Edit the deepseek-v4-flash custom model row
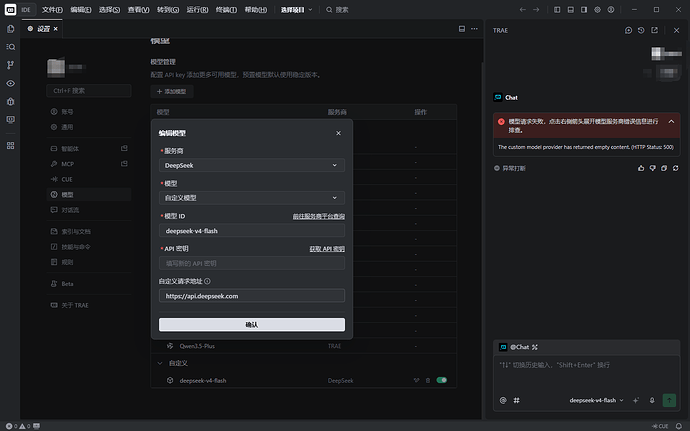 tap(416, 380)
